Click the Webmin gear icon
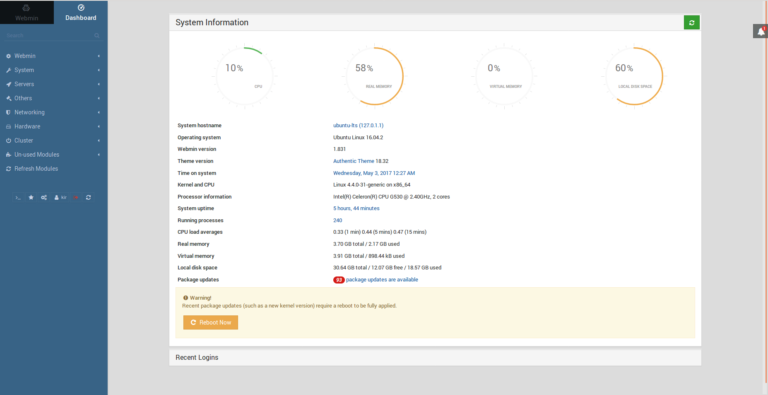 8,56
